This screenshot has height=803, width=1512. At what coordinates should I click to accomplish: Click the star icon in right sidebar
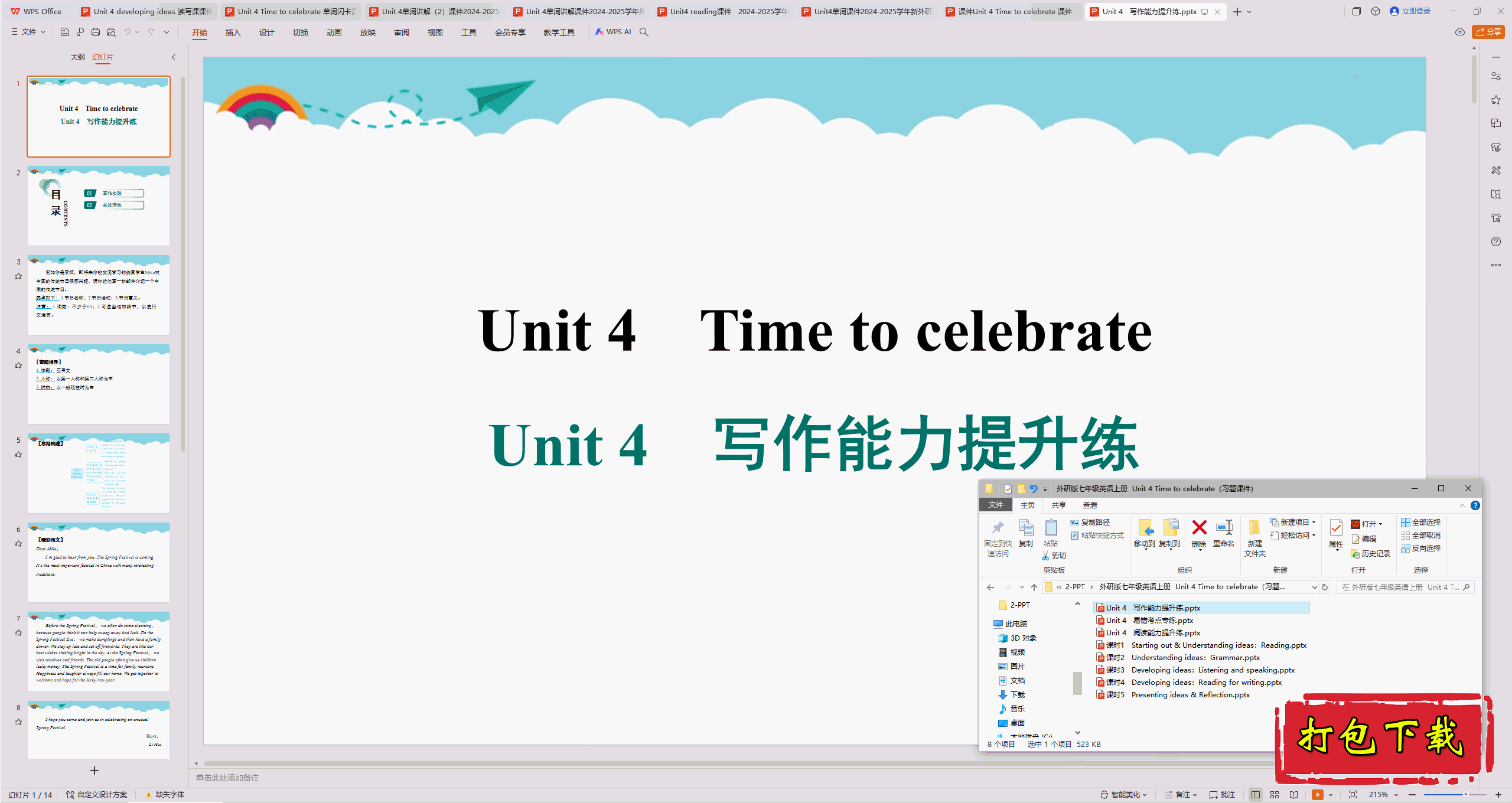(1496, 100)
